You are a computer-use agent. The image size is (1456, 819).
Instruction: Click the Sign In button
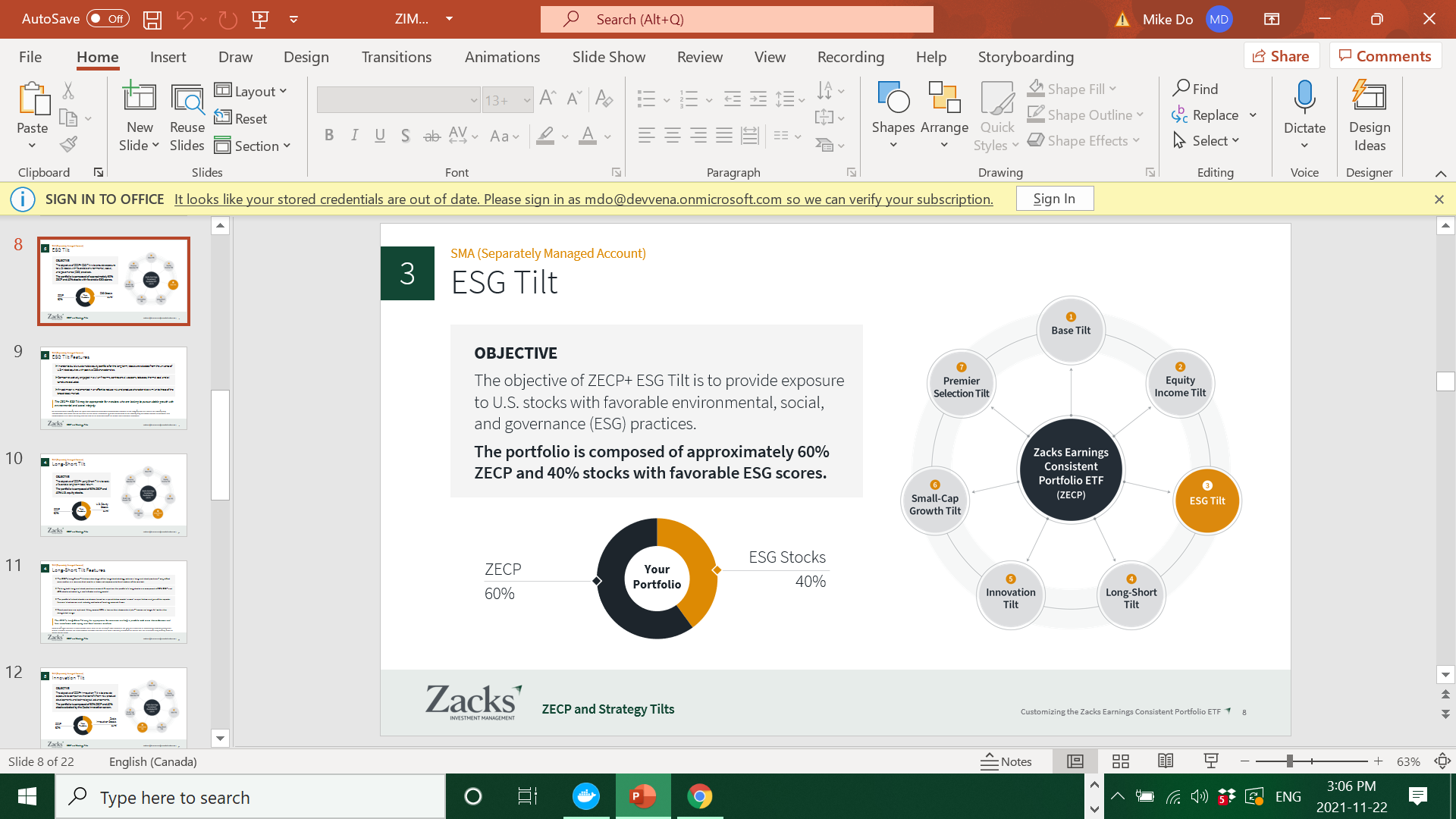(1054, 199)
